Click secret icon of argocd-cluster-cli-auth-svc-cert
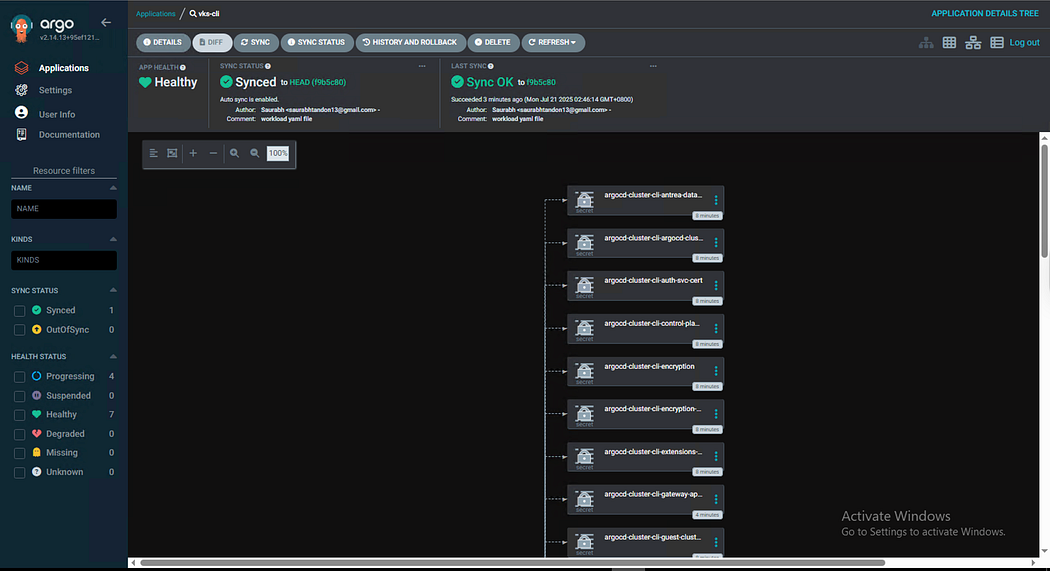1050x571 pixels. [x=585, y=284]
